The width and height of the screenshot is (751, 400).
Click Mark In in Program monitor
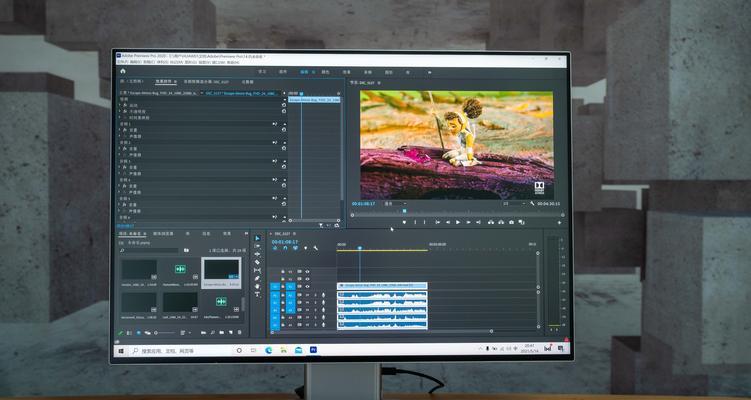coord(415,222)
